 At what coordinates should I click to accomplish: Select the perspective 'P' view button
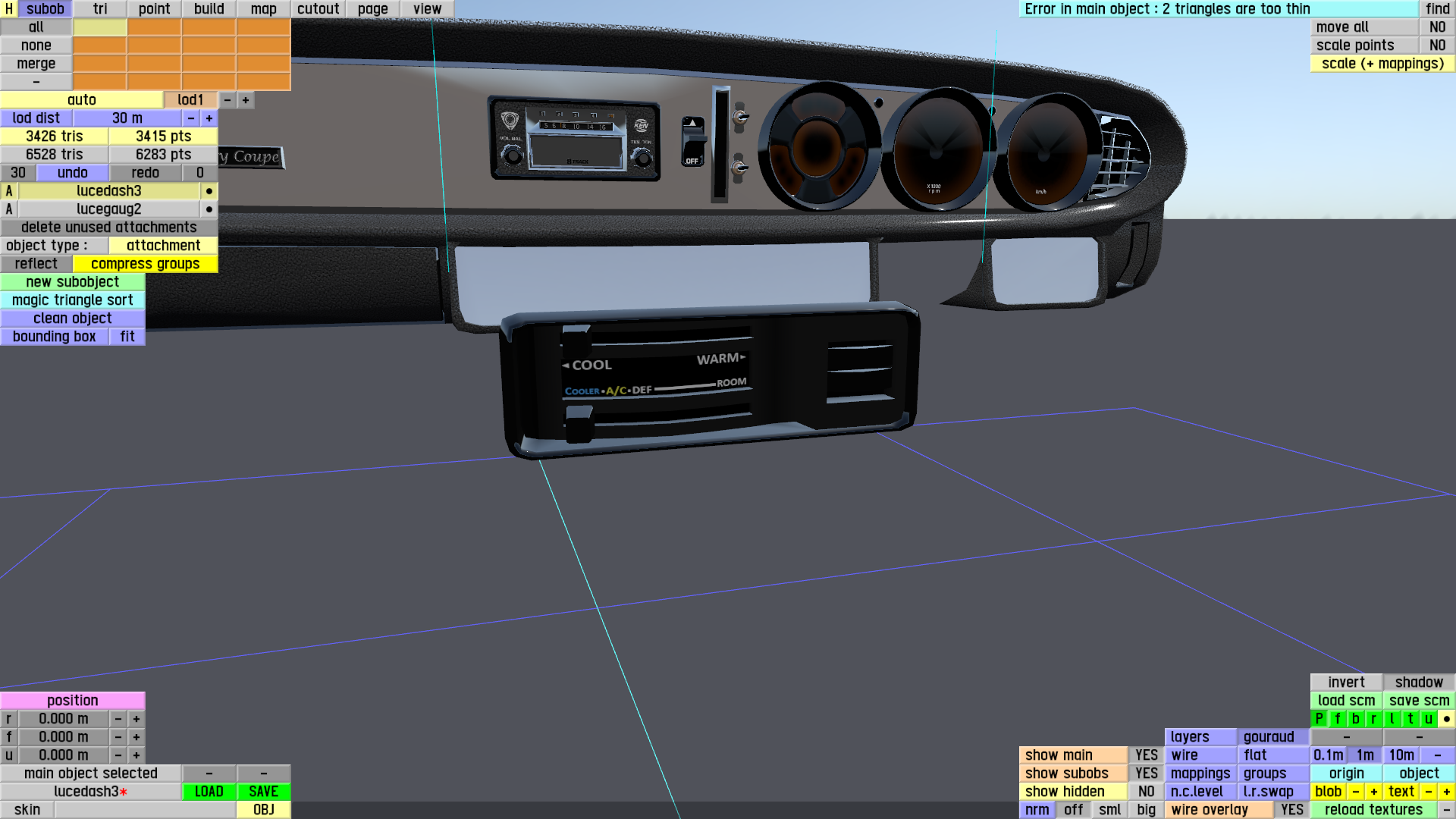click(x=1319, y=719)
